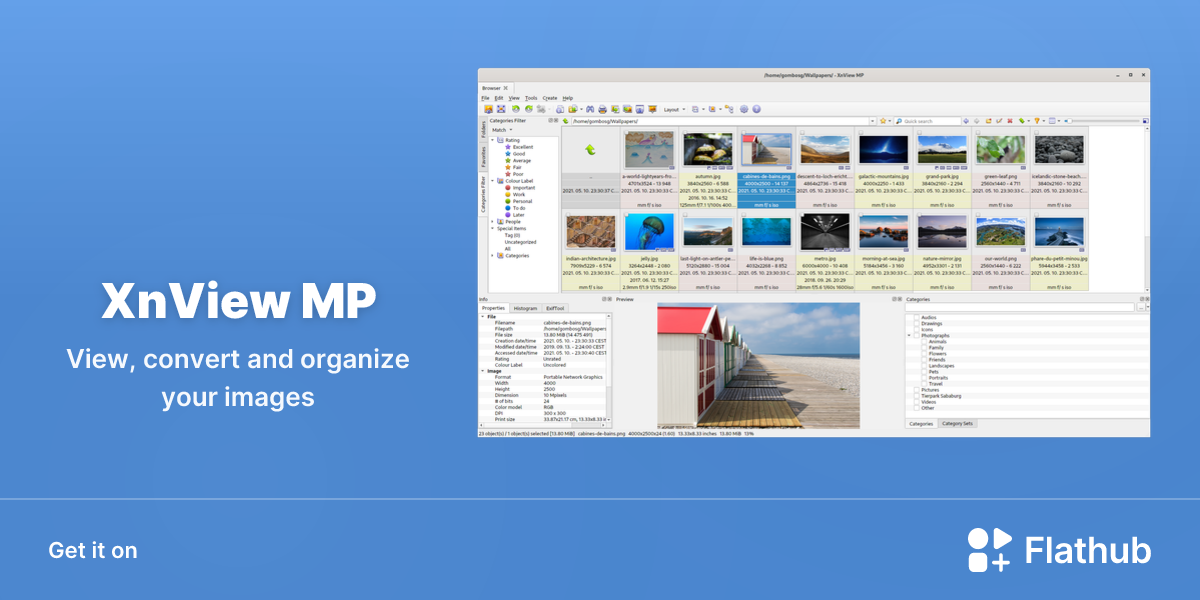Select the To do blue colour label
Screen dimensions: 1200x600
pos(508,208)
